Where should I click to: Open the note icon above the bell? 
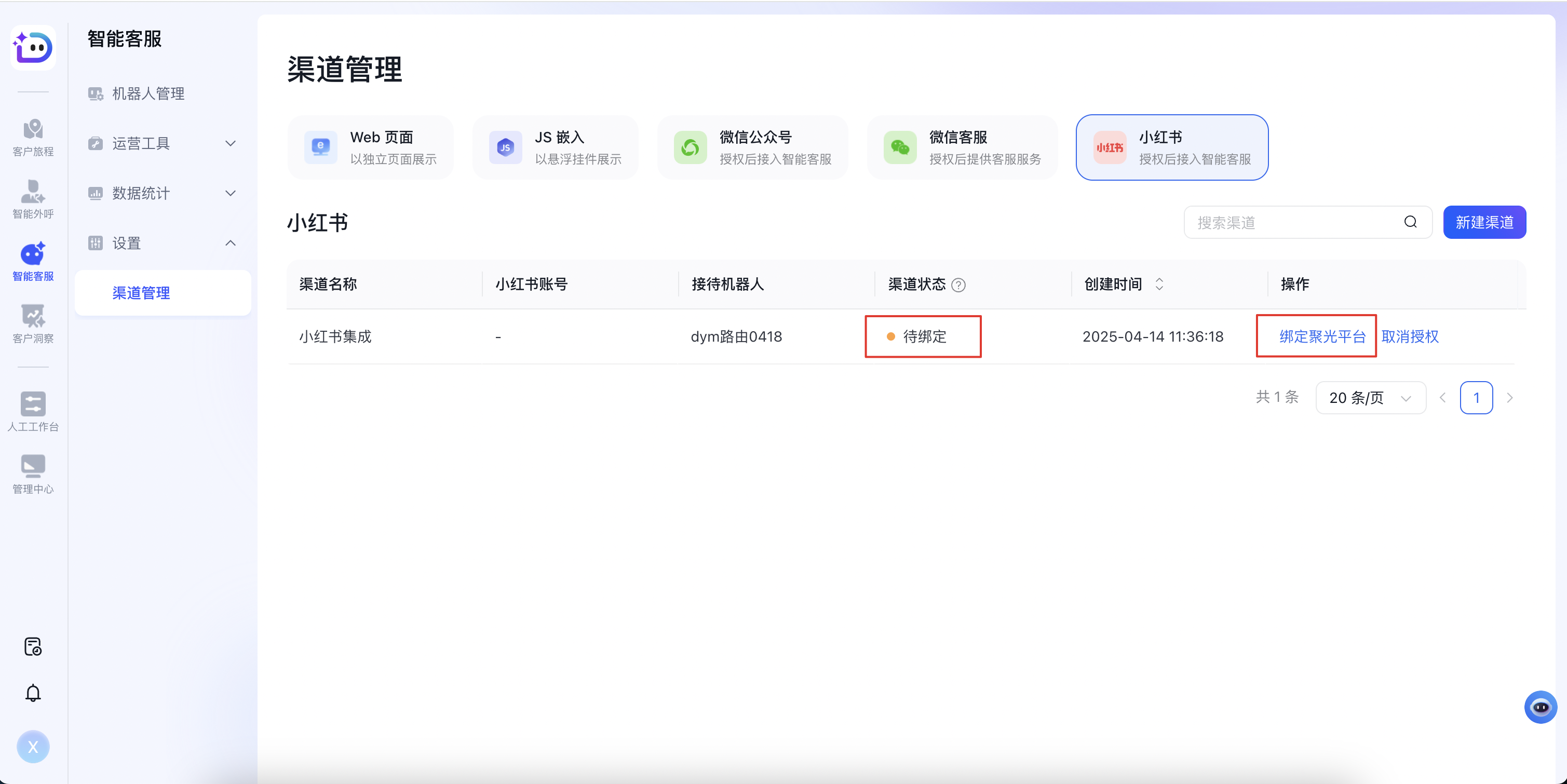pos(33,646)
